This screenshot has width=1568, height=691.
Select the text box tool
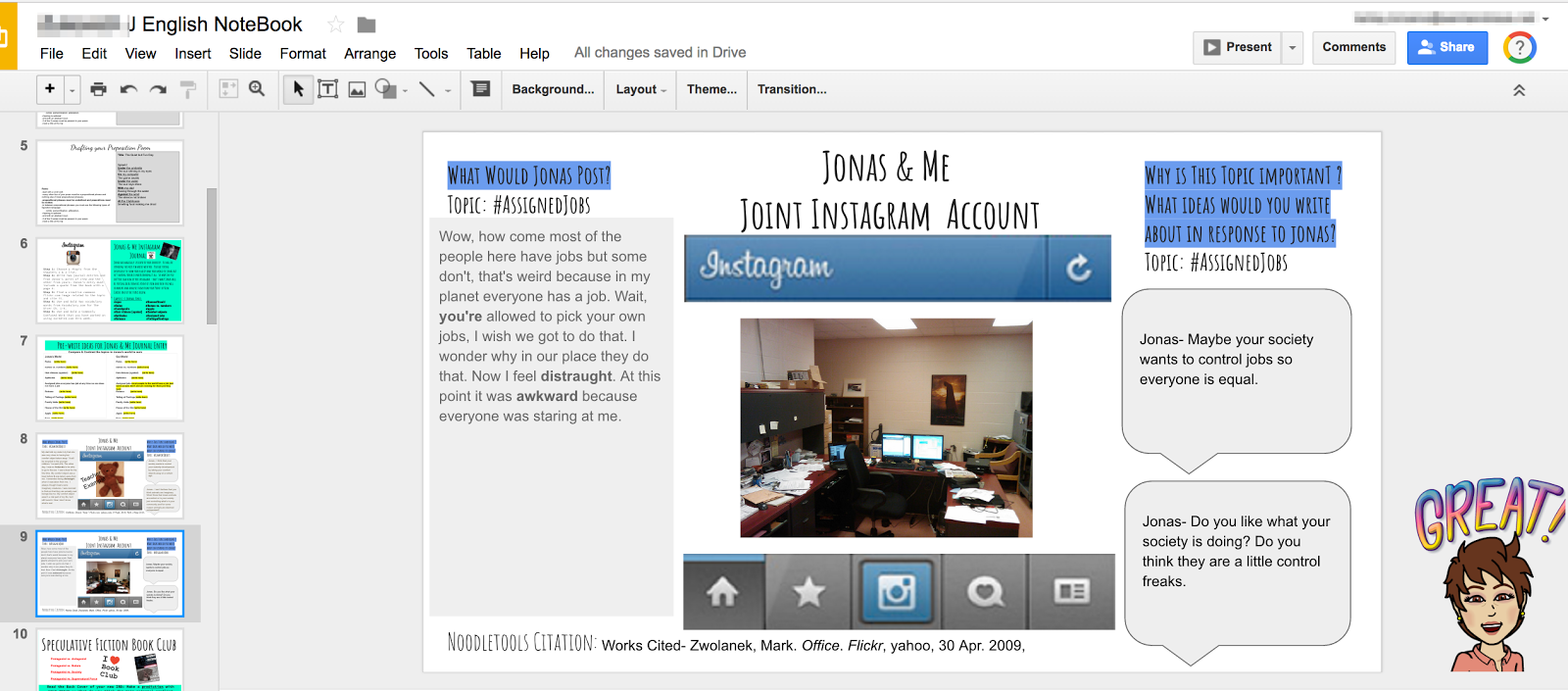tap(328, 89)
